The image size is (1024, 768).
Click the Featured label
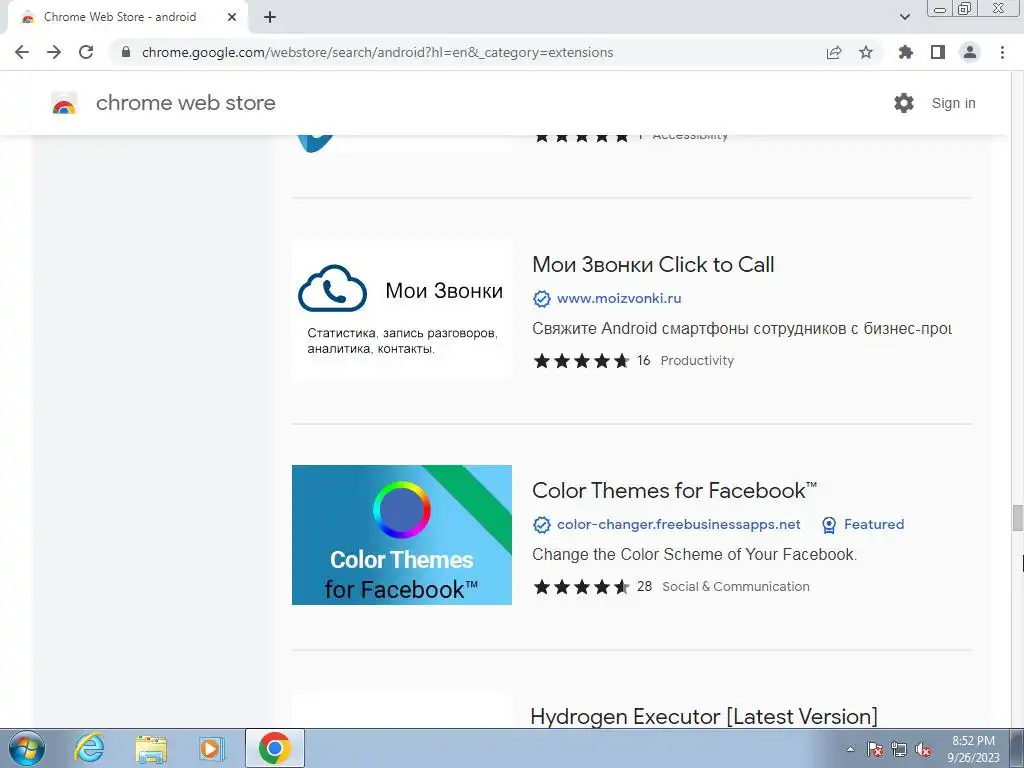point(874,524)
